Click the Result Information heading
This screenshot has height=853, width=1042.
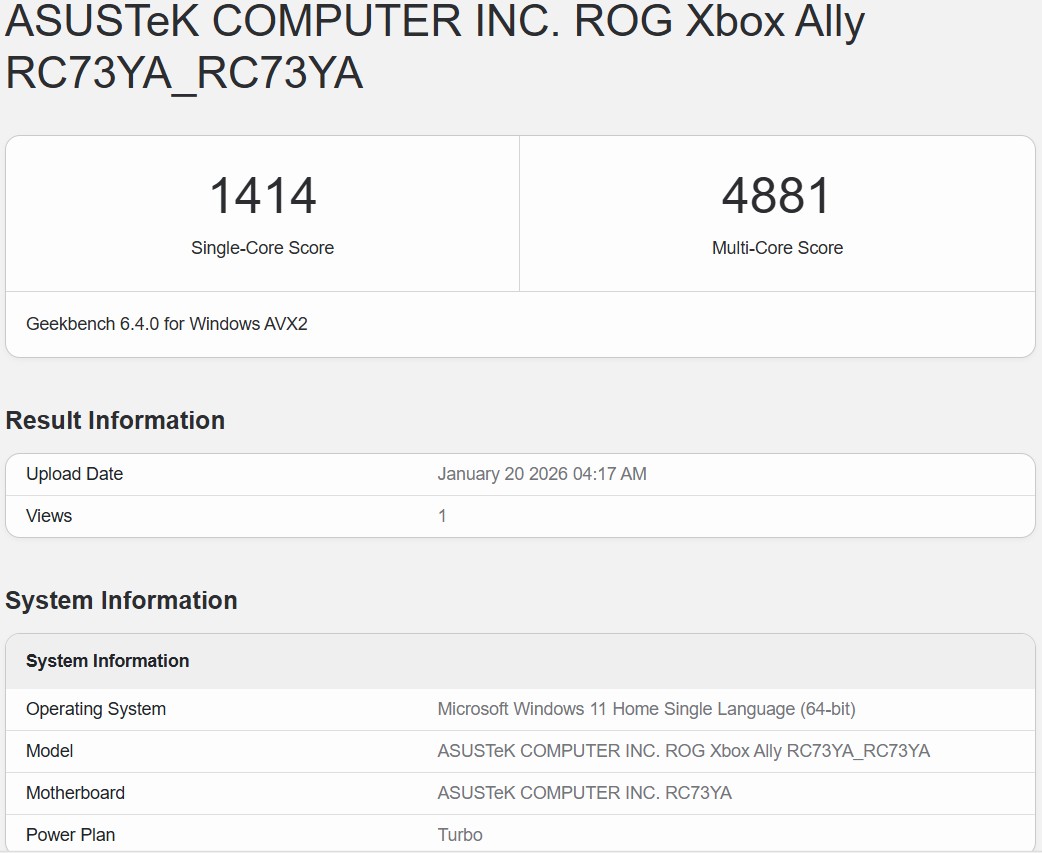tap(115, 420)
